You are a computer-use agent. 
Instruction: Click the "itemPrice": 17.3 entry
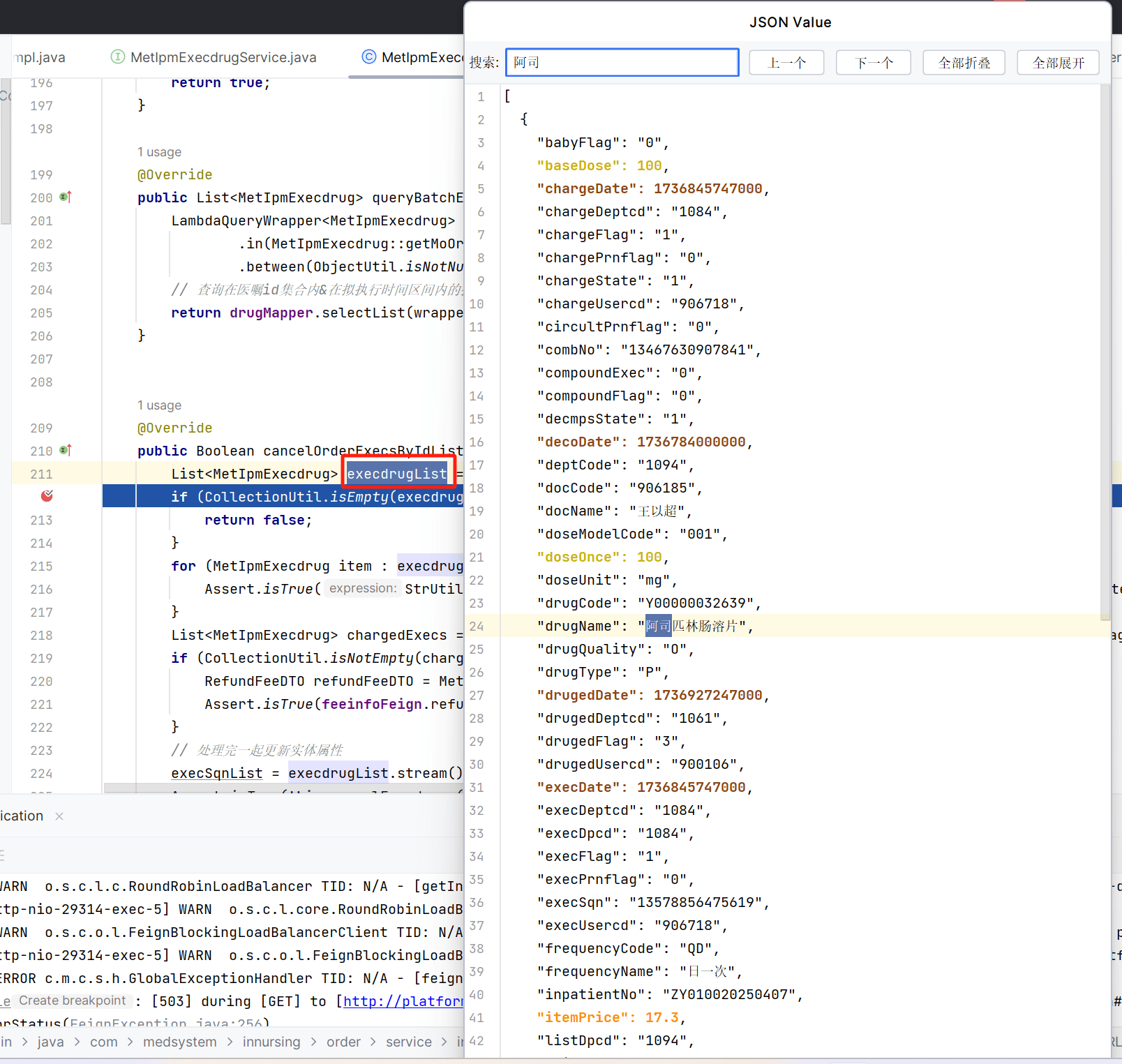coord(611,1017)
